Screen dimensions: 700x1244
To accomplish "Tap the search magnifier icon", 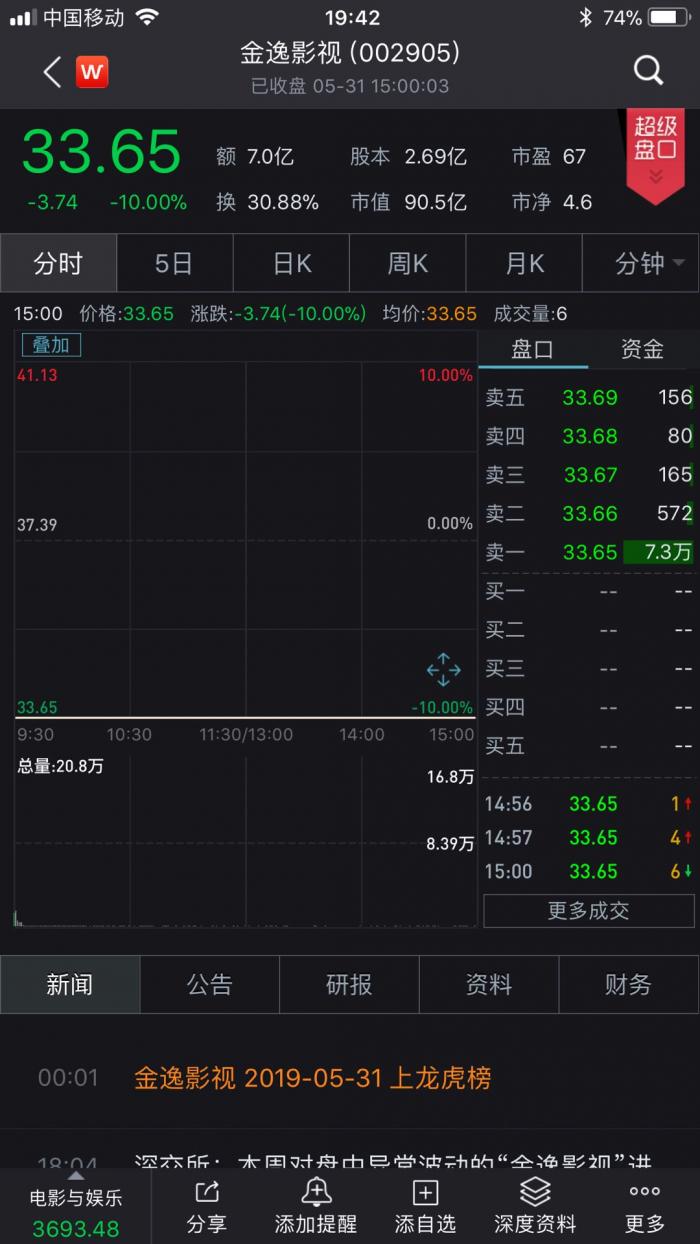I will pyautogui.click(x=648, y=70).
